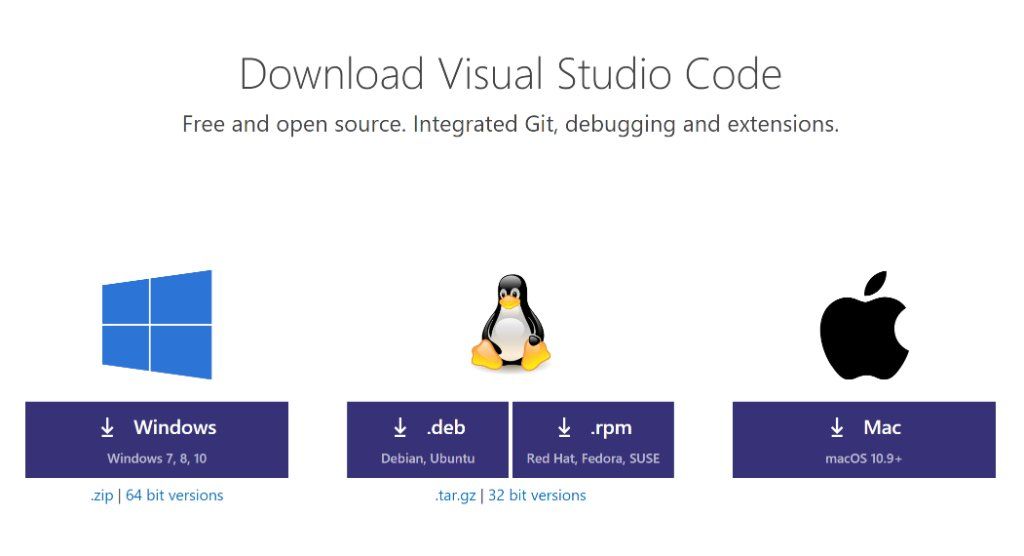Click the "Windows 7, 8, 10" caption
The height and width of the screenshot is (556, 1024).
pyautogui.click(x=157, y=459)
